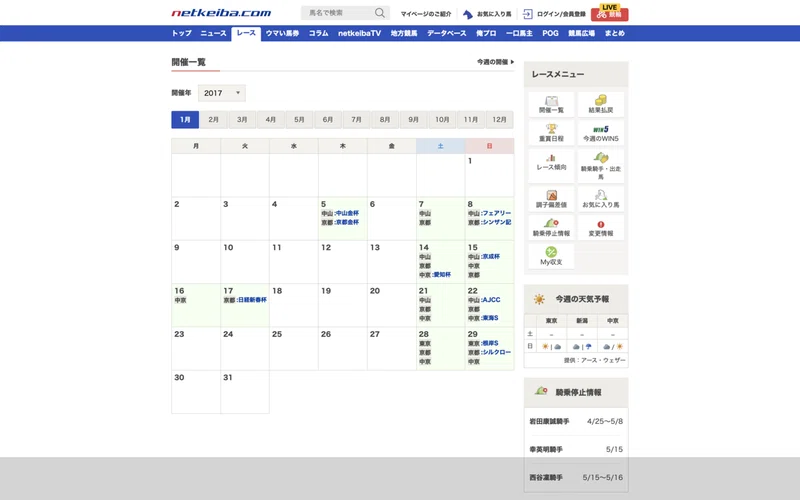This screenshot has height=500, width=800.
Task: Select the 4月 month tab
Action: (270, 119)
